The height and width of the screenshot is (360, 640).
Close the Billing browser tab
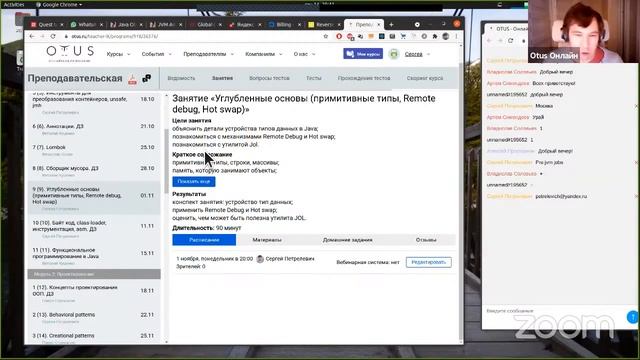[299, 25]
